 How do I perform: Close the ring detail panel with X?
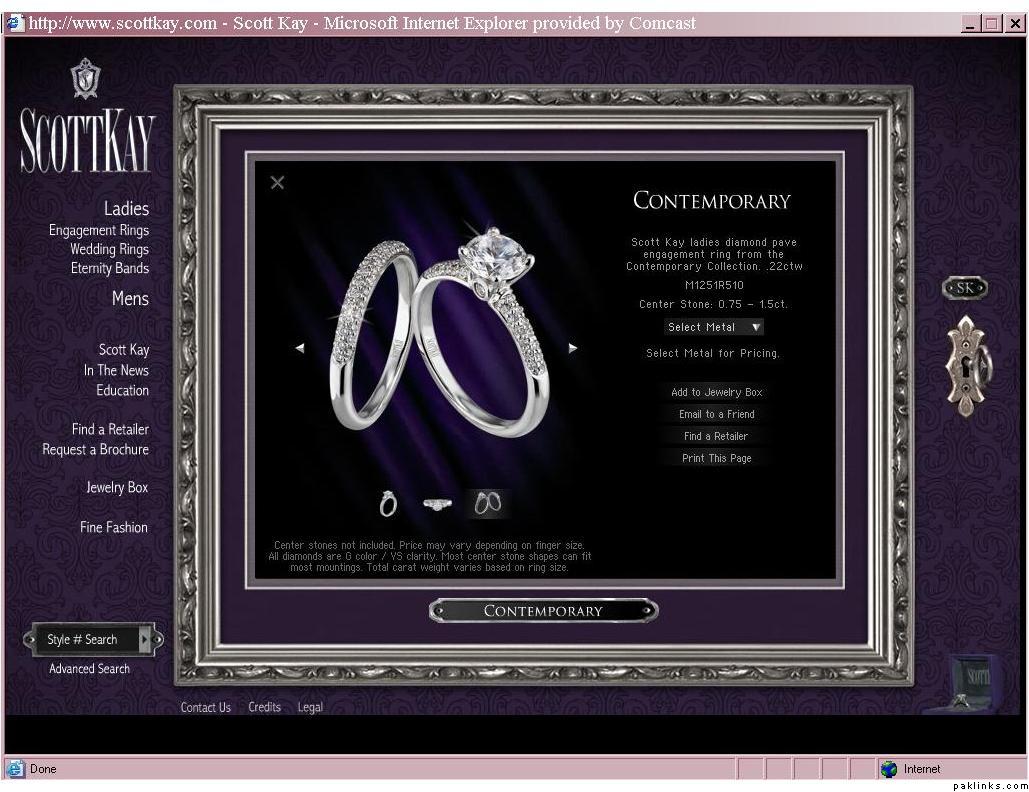click(x=278, y=182)
